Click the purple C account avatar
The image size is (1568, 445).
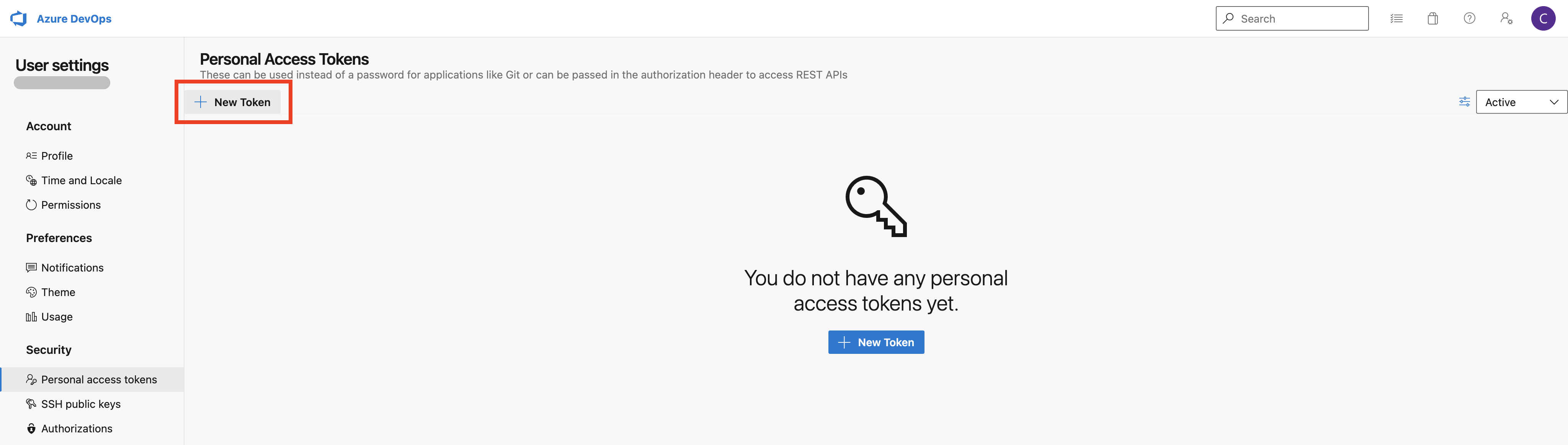click(x=1543, y=19)
